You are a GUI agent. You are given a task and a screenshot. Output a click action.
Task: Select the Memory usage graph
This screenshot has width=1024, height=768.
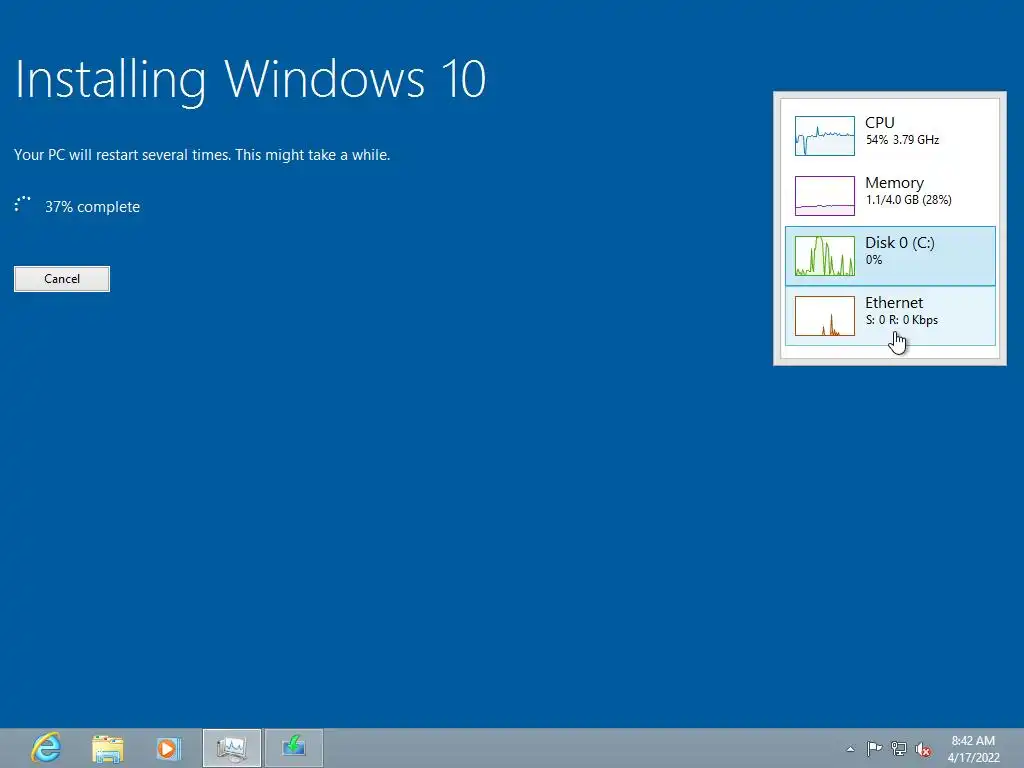pyautogui.click(x=825, y=196)
